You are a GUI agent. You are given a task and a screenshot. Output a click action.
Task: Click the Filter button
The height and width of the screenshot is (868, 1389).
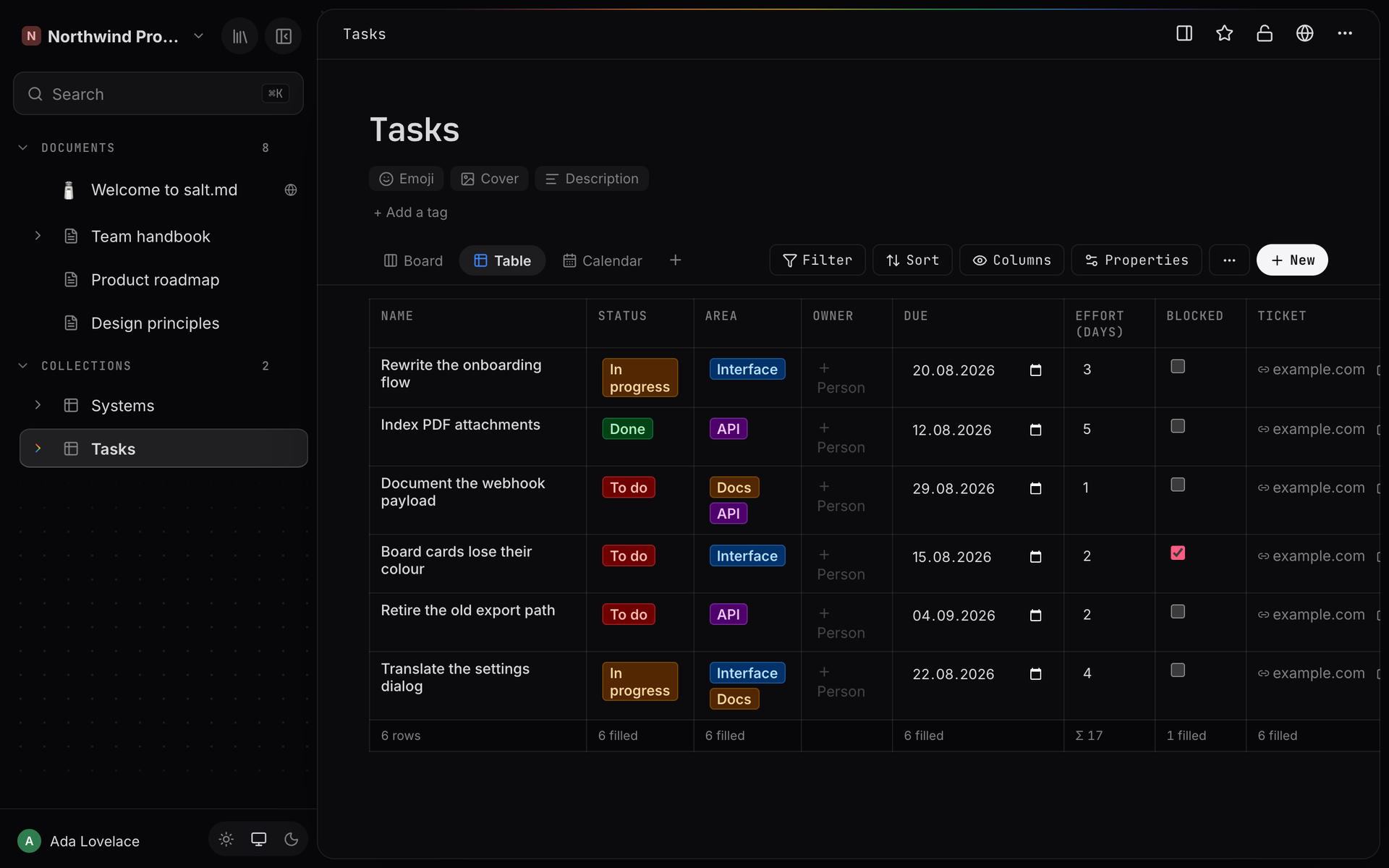point(817,260)
